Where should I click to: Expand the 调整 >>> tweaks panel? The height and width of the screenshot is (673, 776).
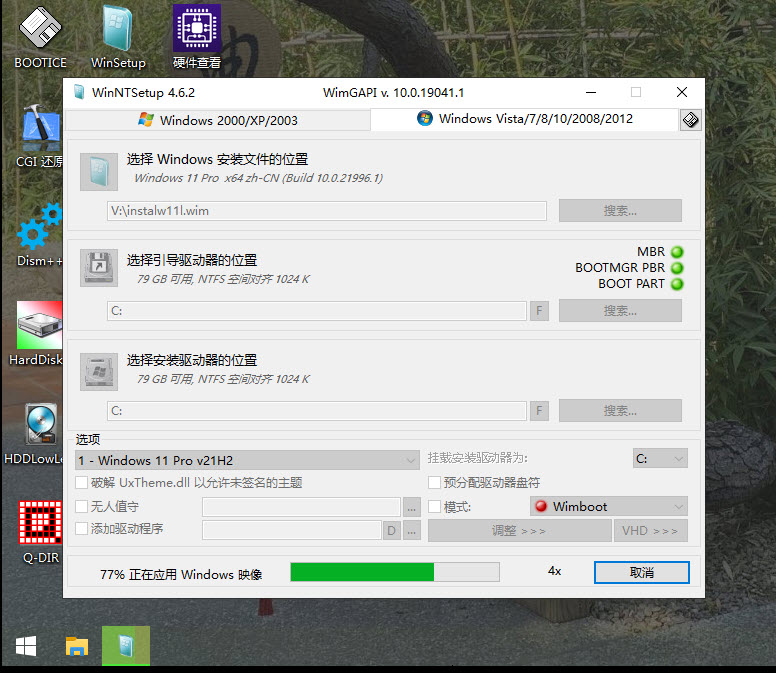519,530
